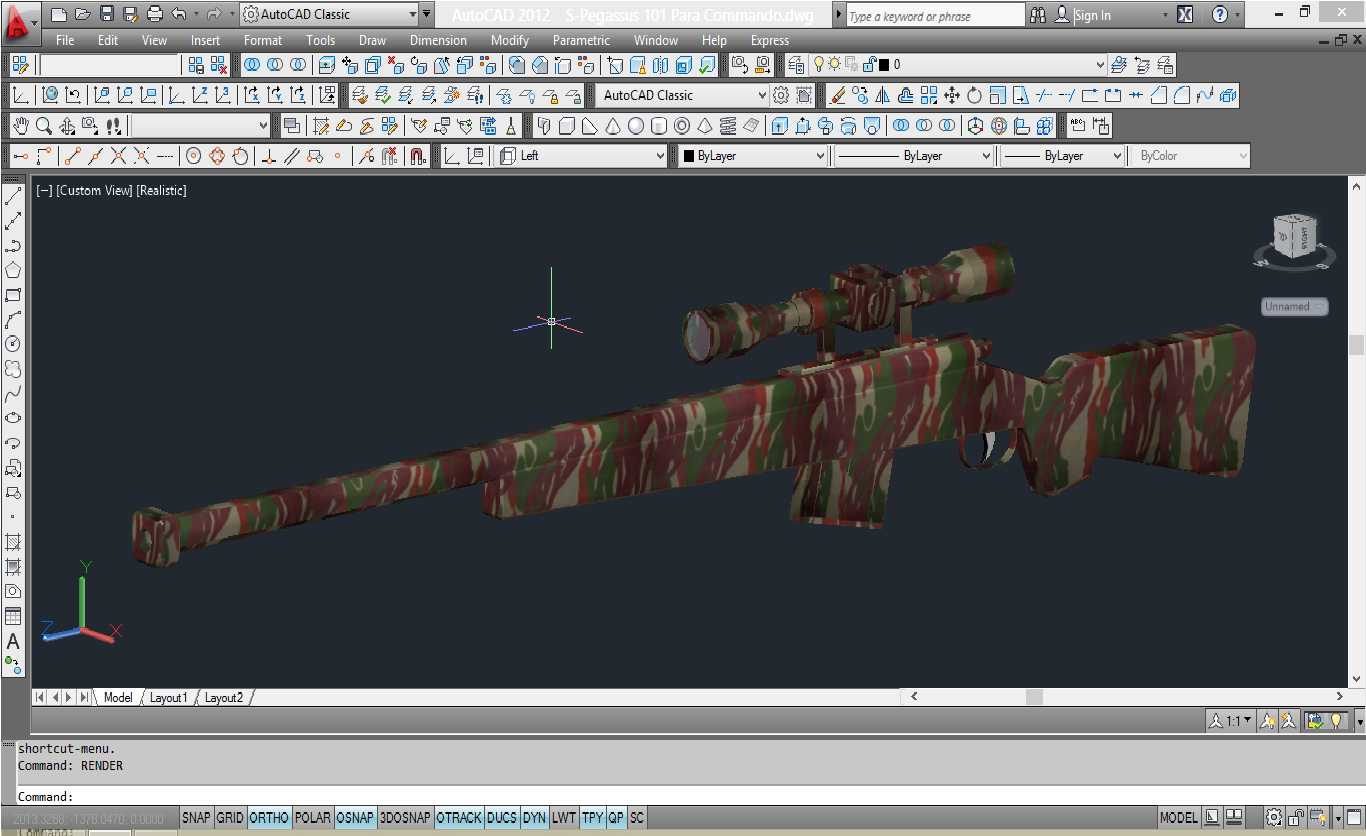Open the color control ByLayer dropdown
Viewport: 1366px width, 836px height.
click(x=753, y=156)
